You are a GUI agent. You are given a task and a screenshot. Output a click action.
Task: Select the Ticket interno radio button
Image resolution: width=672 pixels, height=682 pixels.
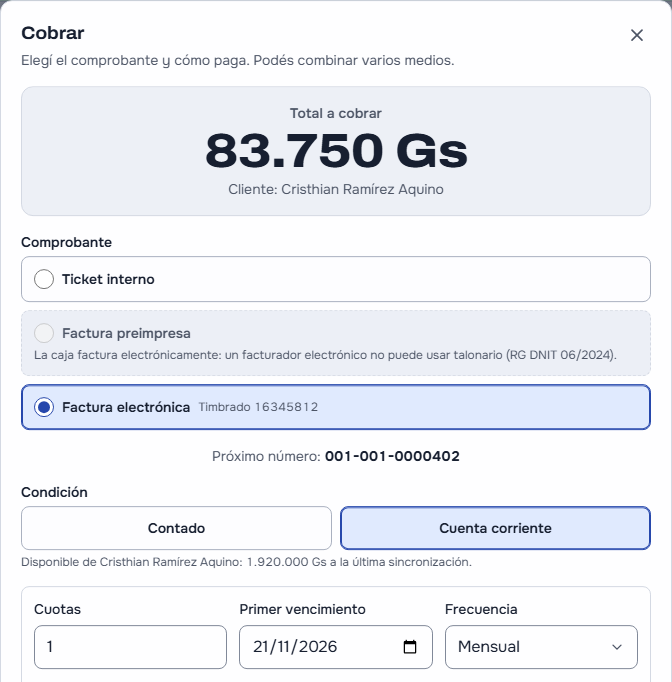coord(44,279)
